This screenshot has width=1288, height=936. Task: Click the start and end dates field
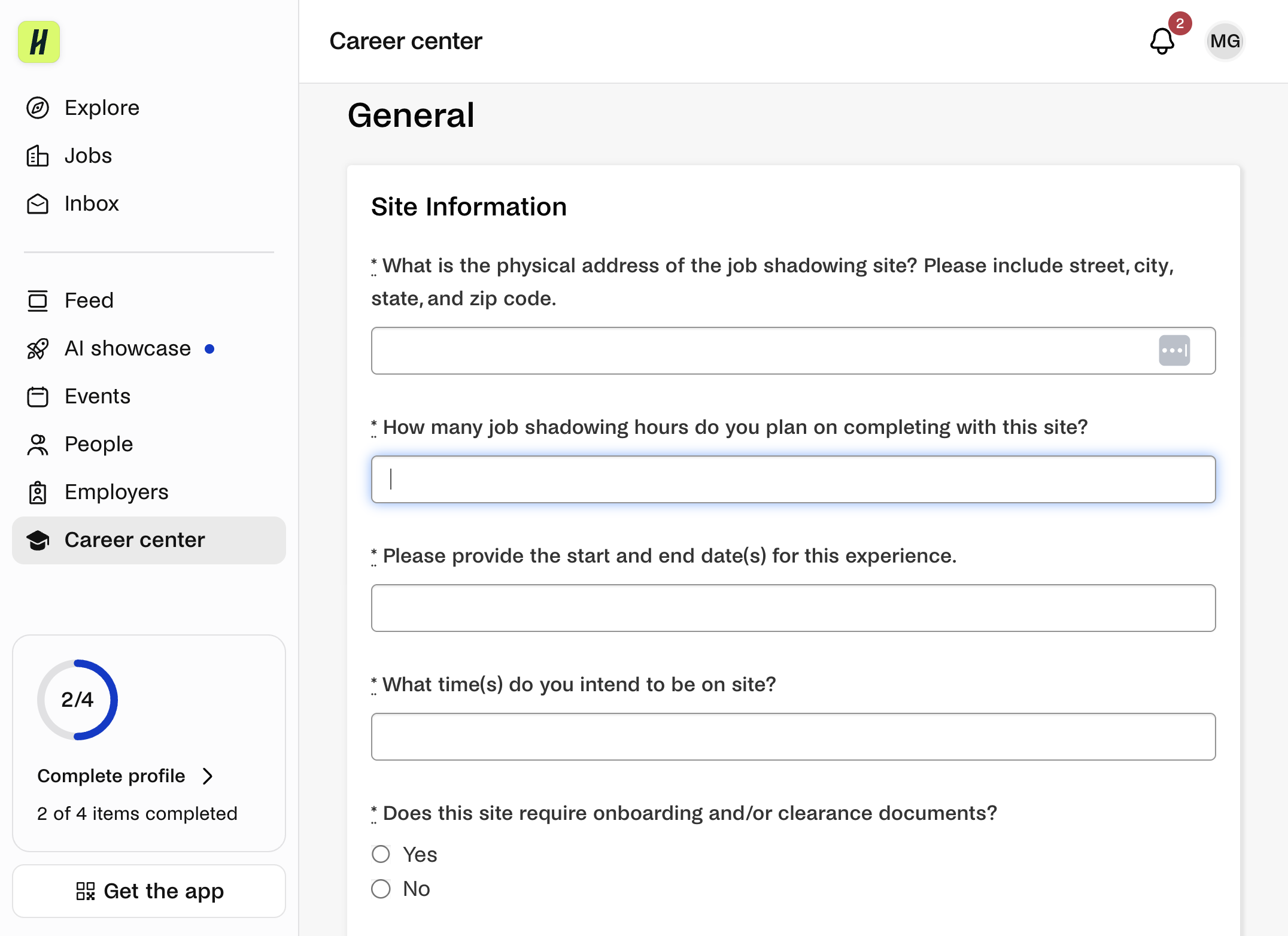(793, 608)
